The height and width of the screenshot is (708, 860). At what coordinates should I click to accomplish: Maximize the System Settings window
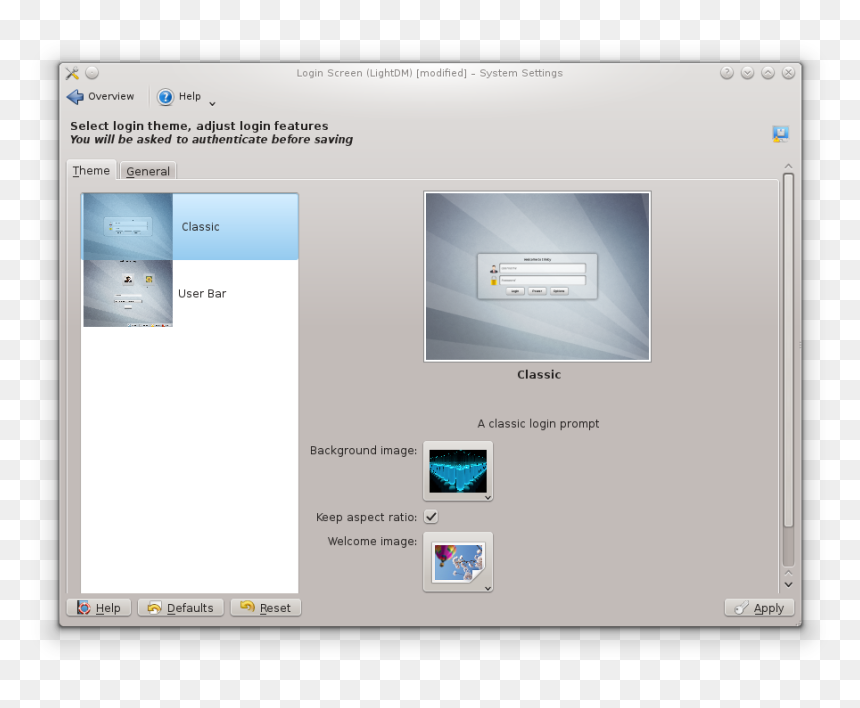click(768, 72)
